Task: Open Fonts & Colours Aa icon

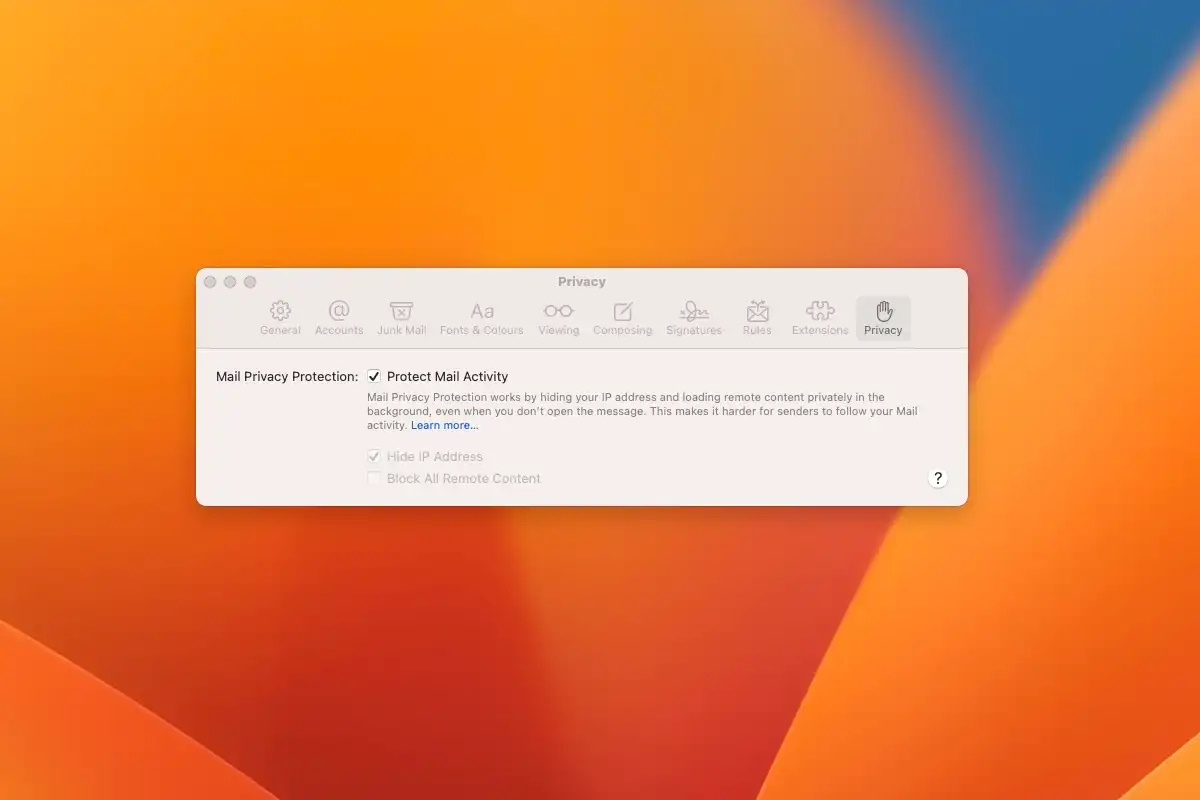Action: pos(482,311)
